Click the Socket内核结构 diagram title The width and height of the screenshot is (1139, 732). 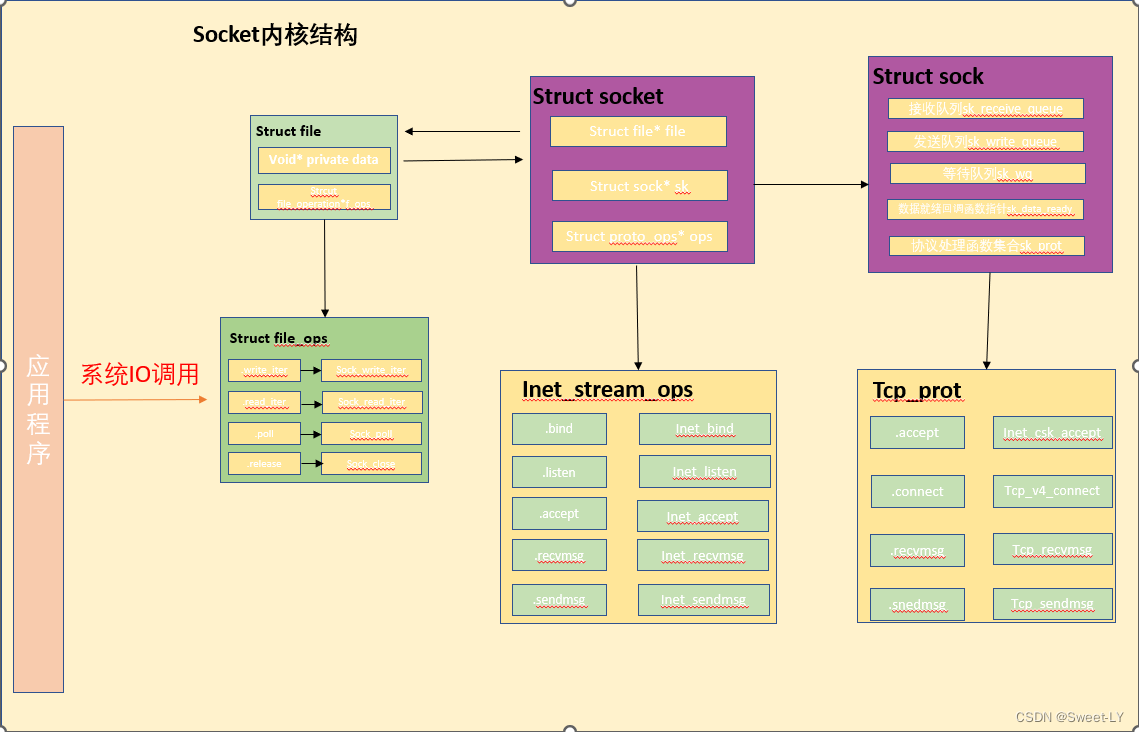point(276,35)
